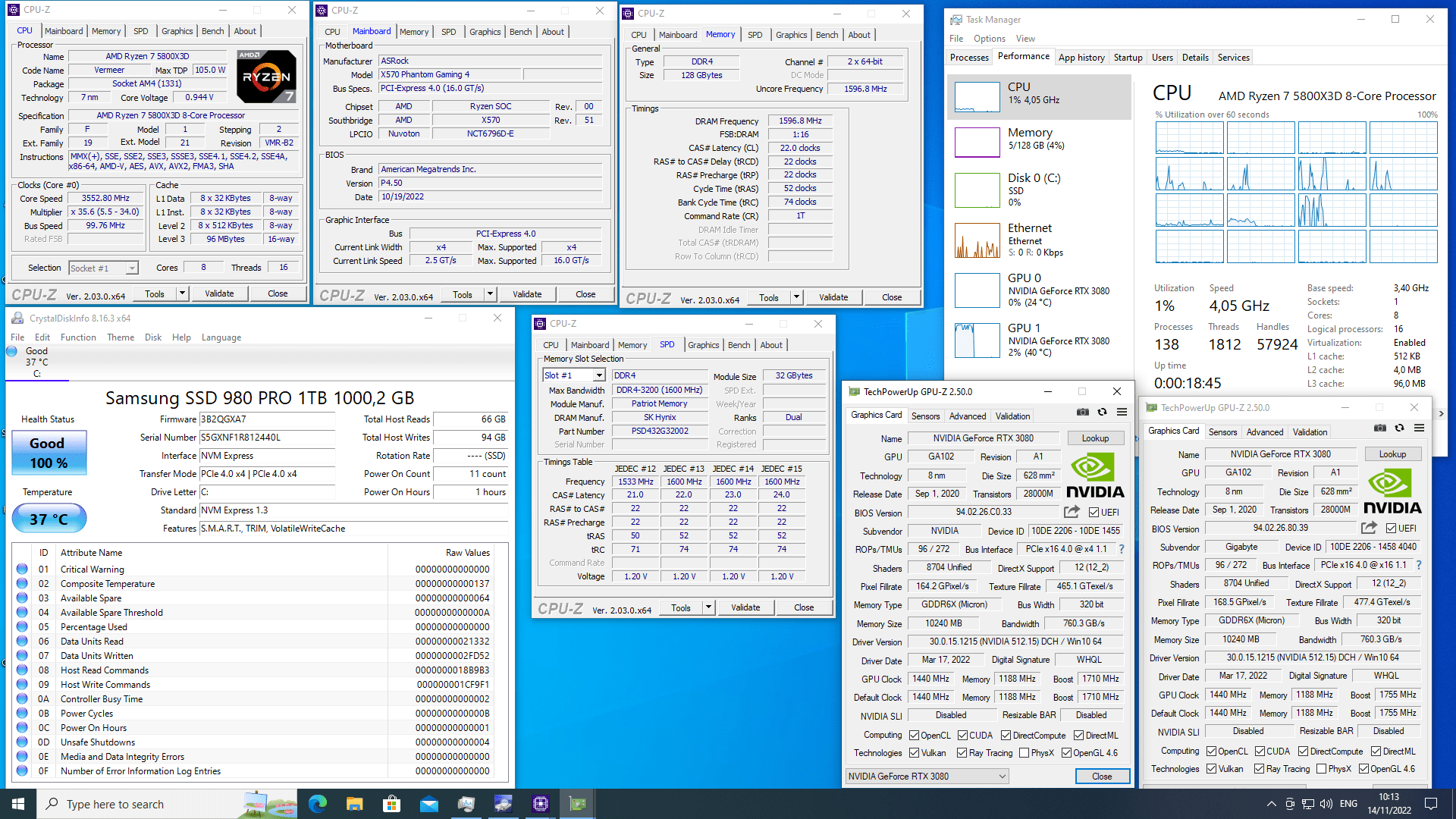Toggle Vulkan checkbox in the Gigabyte GPU-Z window

[1212, 769]
